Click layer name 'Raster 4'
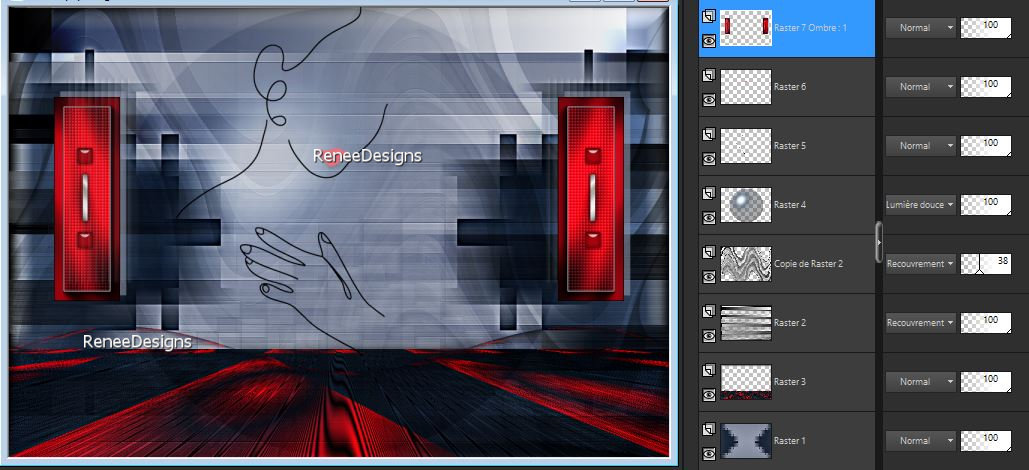The height and width of the screenshot is (470, 1029). tap(790, 205)
